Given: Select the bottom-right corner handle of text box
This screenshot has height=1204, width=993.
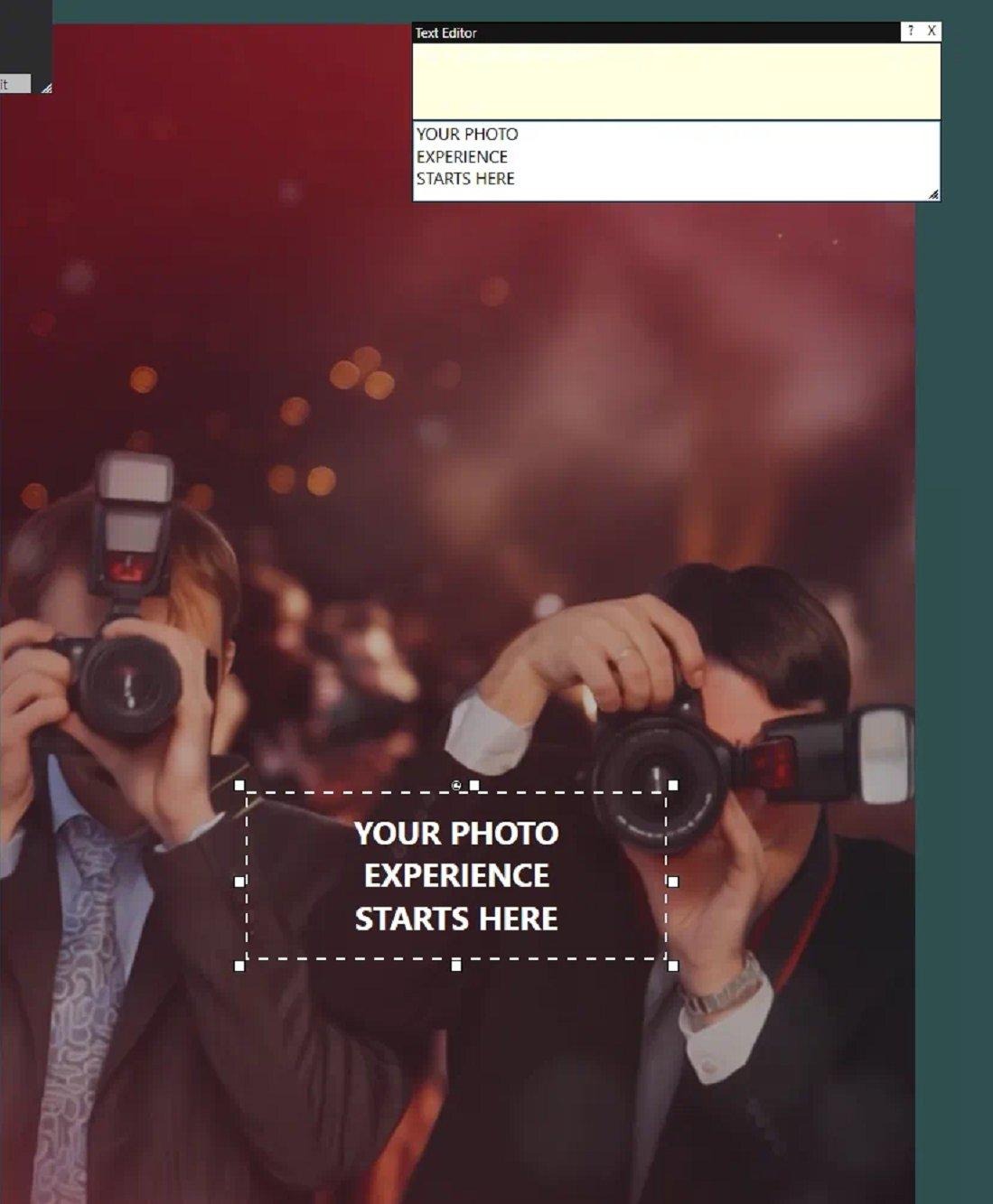Looking at the screenshot, I should point(672,966).
